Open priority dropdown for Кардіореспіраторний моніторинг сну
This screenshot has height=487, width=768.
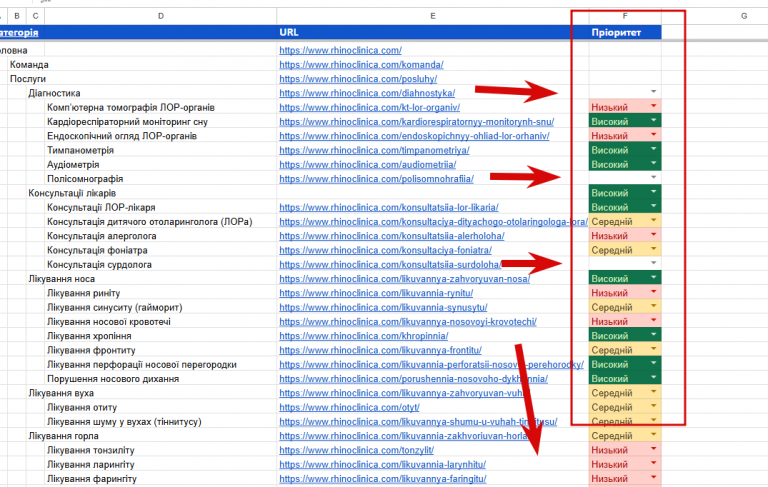pos(653,120)
